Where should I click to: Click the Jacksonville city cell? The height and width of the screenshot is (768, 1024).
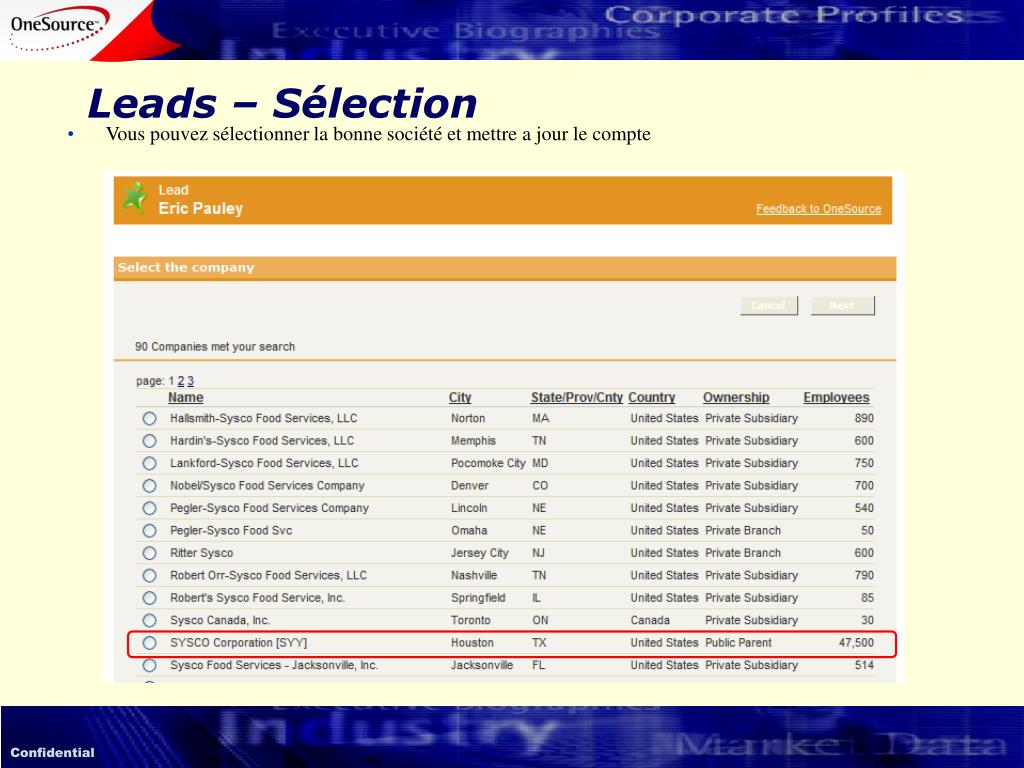coord(482,665)
